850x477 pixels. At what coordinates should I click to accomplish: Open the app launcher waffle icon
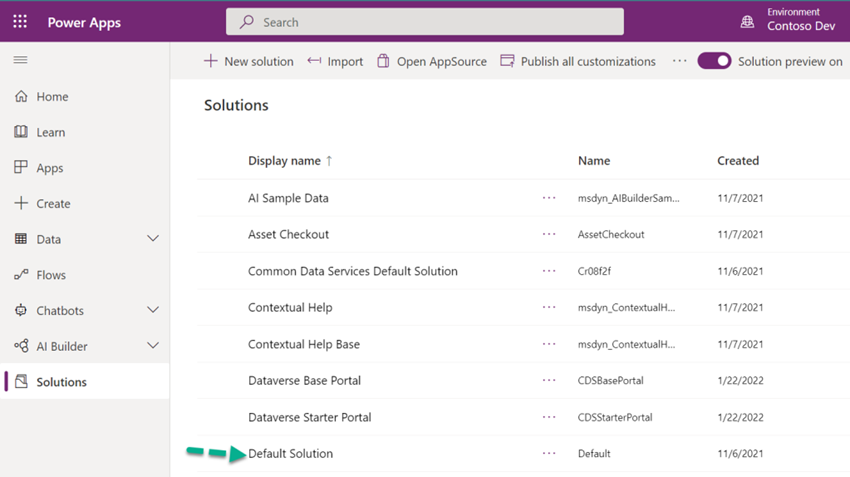tap(20, 22)
